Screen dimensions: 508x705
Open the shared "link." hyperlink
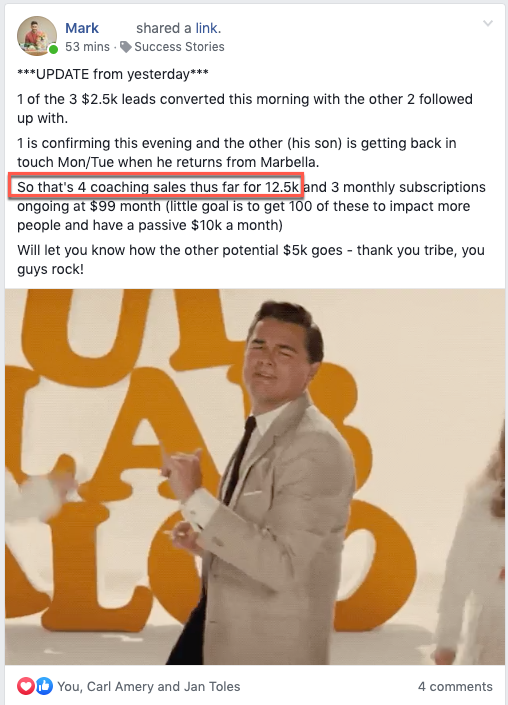tap(208, 28)
